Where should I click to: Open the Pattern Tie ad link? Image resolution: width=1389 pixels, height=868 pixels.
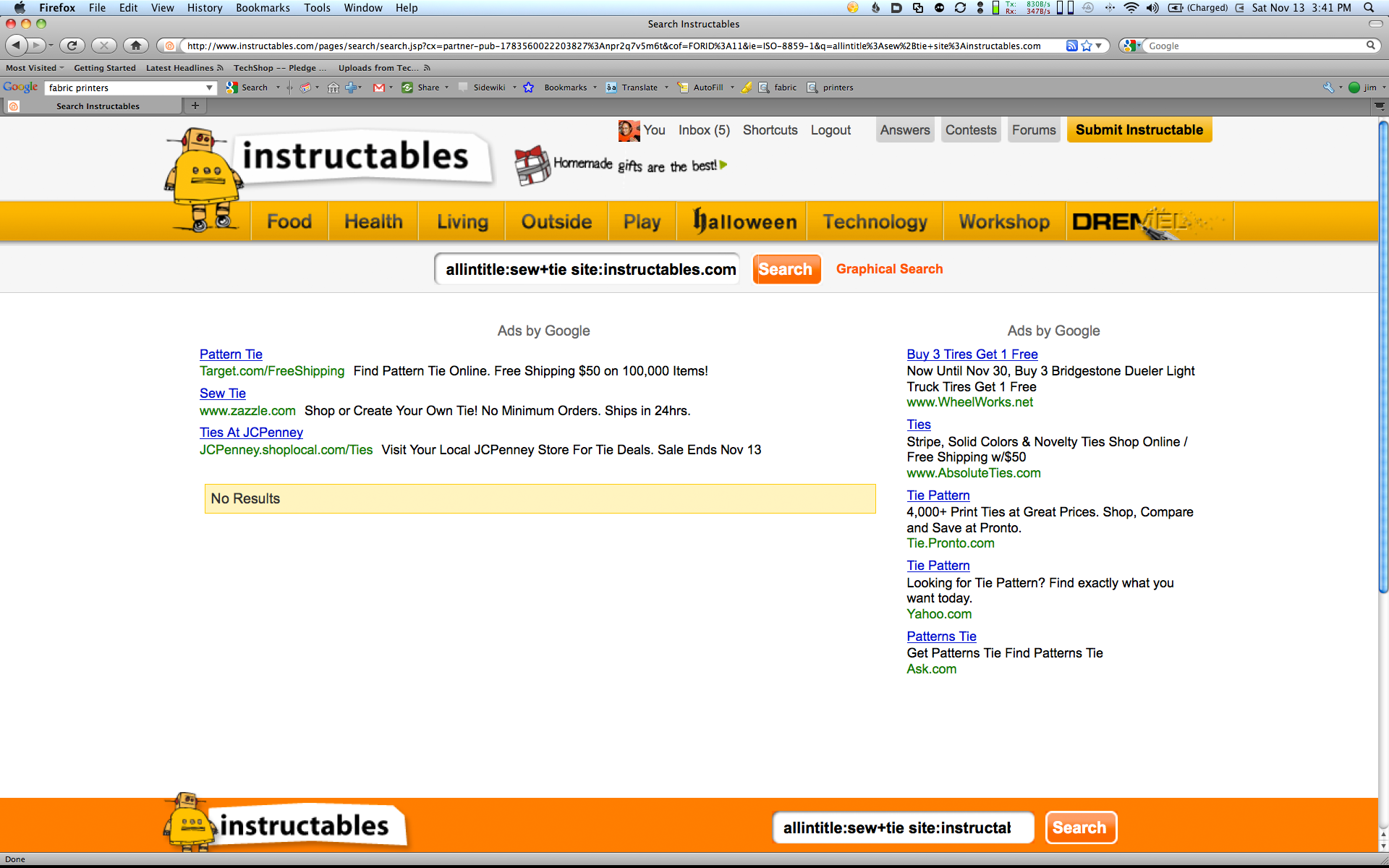pyautogui.click(x=231, y=354)
